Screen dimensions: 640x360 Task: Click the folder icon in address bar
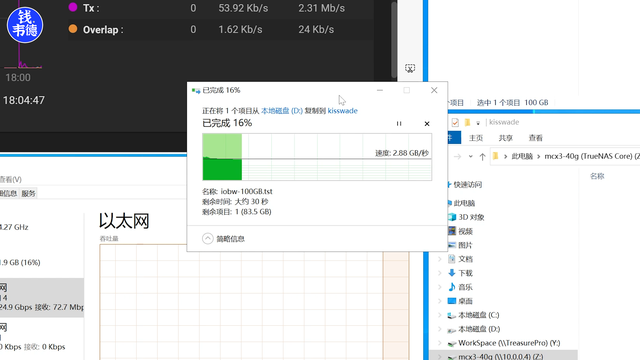point(496,156)
